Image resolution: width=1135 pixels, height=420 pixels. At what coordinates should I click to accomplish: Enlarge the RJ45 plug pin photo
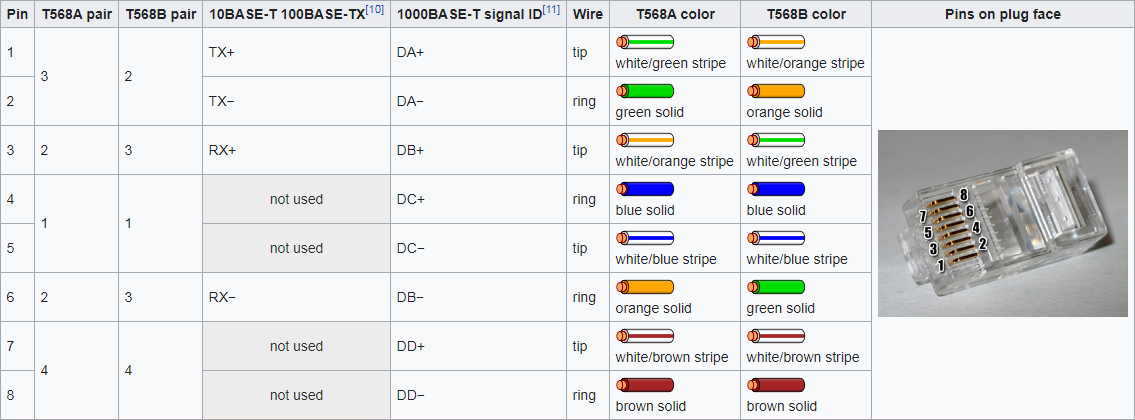(1002, 224)
